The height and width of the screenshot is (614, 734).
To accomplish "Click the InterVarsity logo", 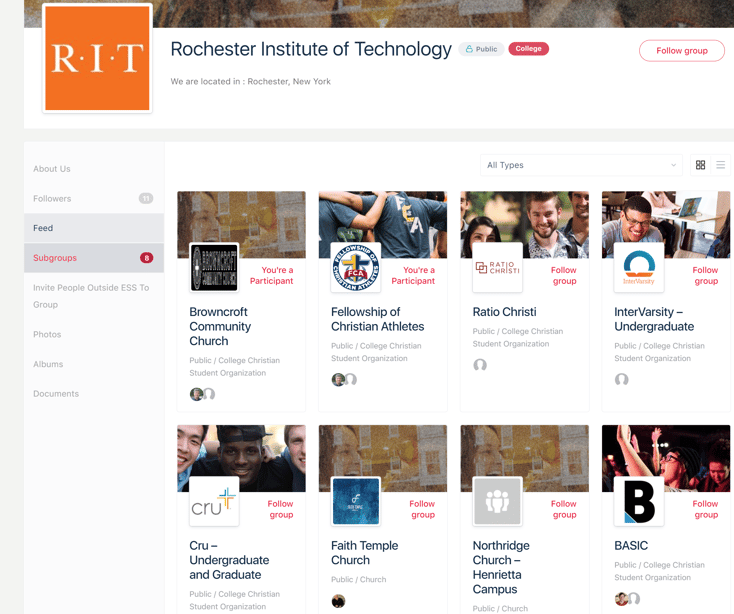I will click(639, 268).
